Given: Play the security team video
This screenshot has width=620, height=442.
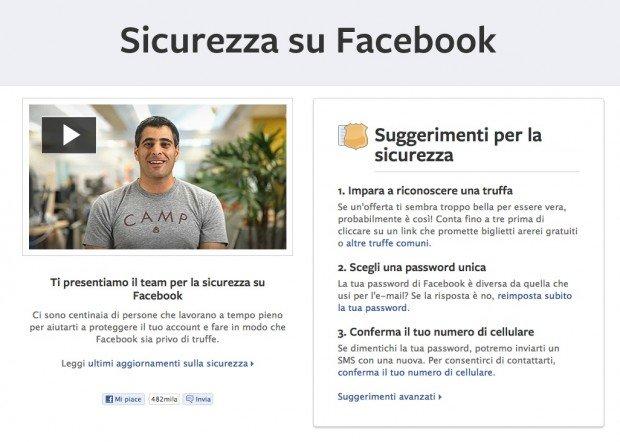Looking at the screenshot, I should (x=69, y=135).
